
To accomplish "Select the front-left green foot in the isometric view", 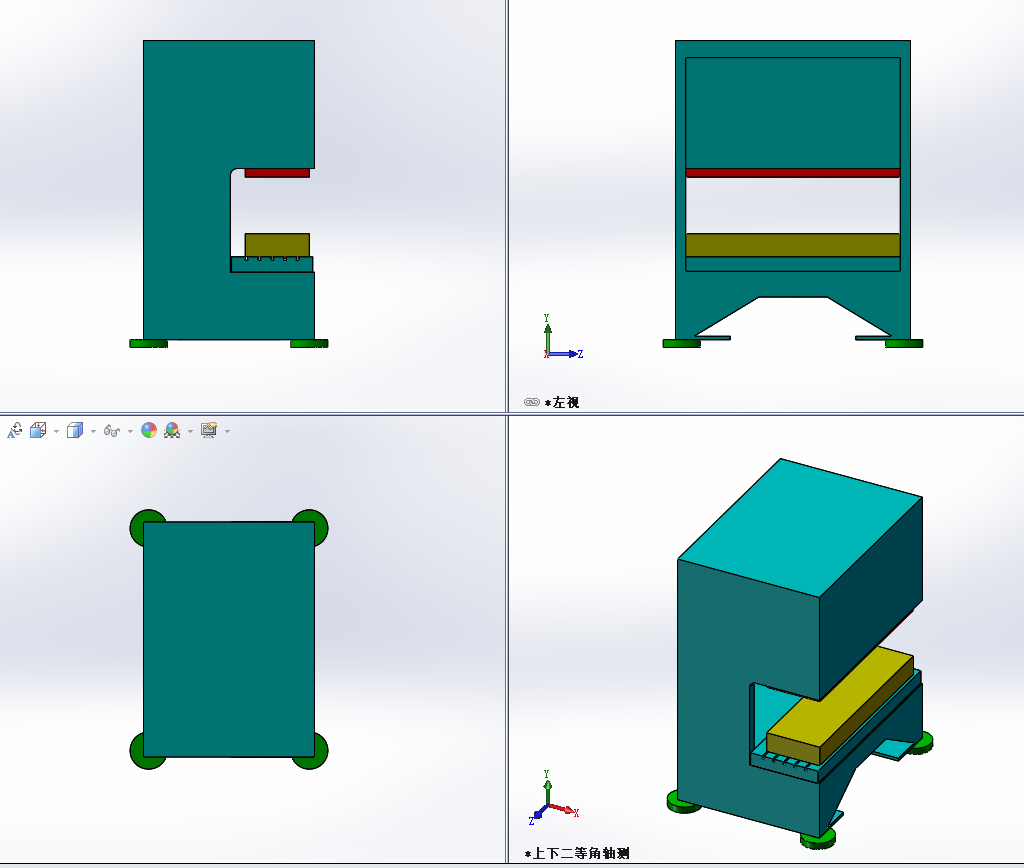I will point(684,803).
